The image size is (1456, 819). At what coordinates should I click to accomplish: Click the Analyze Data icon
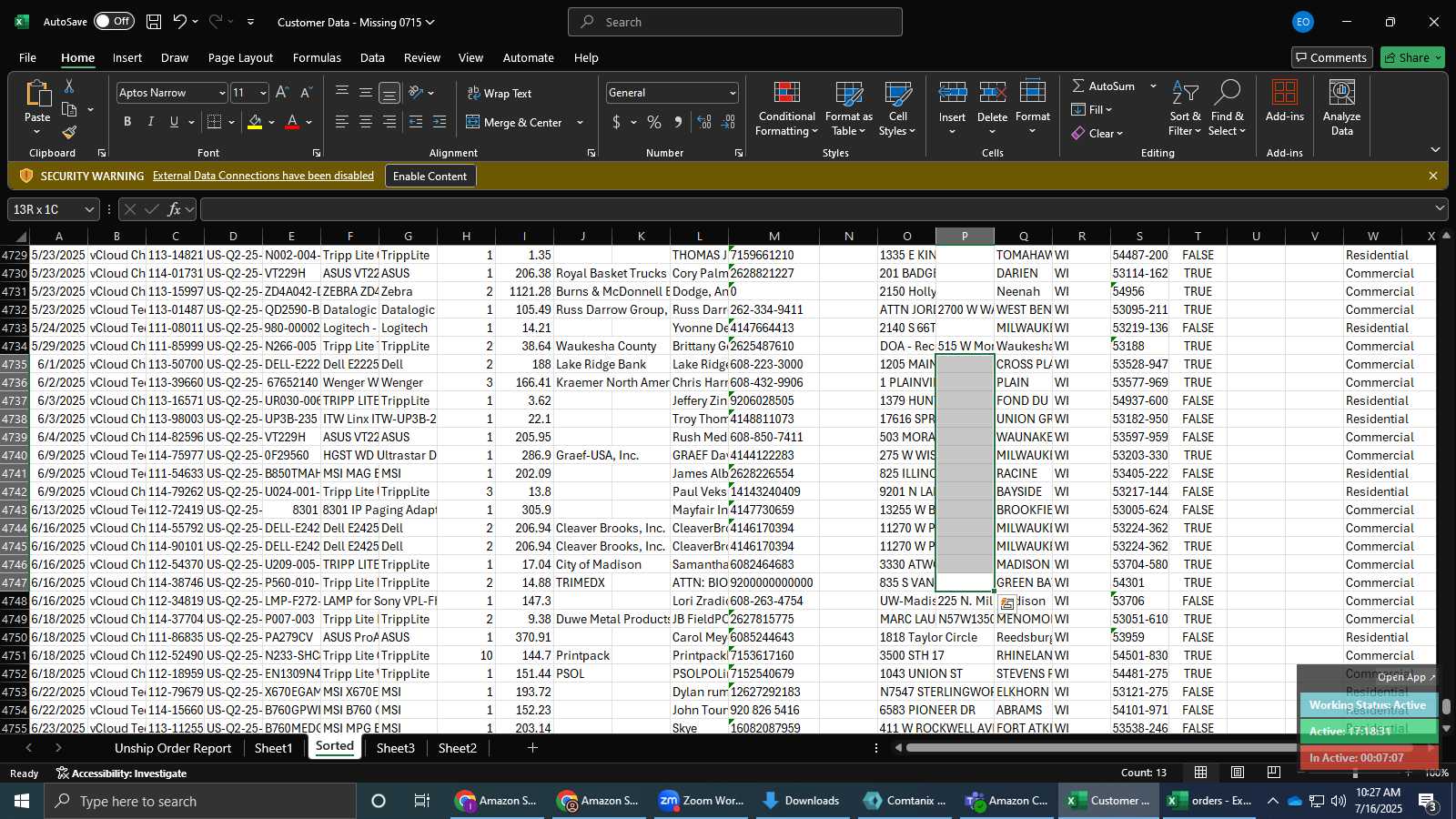click(x=1341, y=93)
